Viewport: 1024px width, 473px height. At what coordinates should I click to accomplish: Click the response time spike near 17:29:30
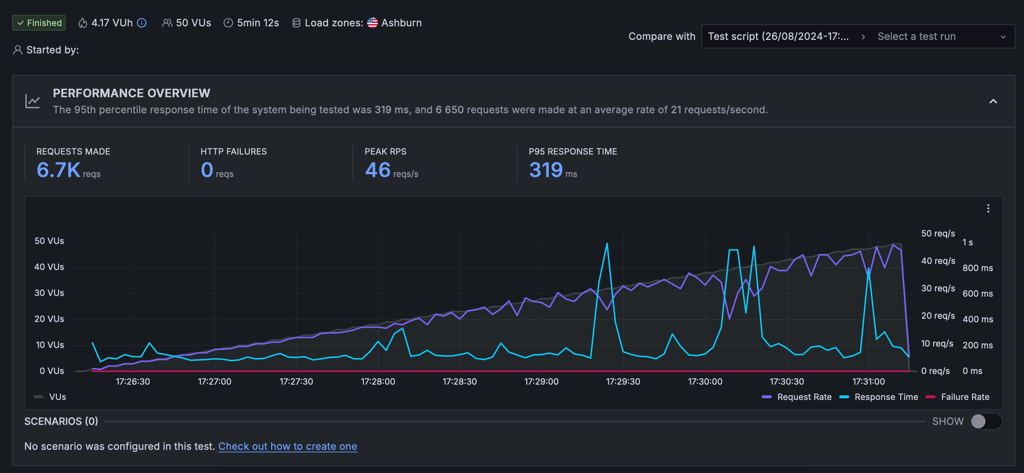(x=607, y=244)
